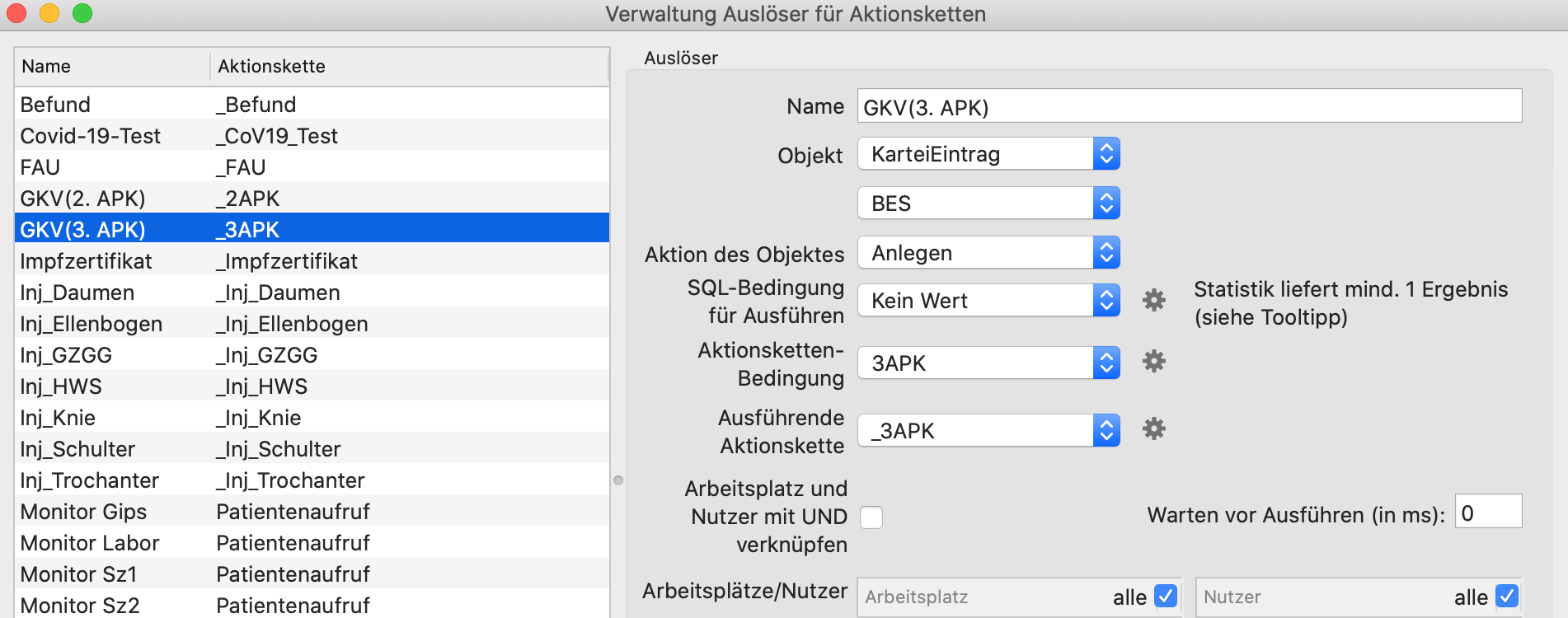
Task: Select the Impfzertifikat row in list
Action: 312,261
